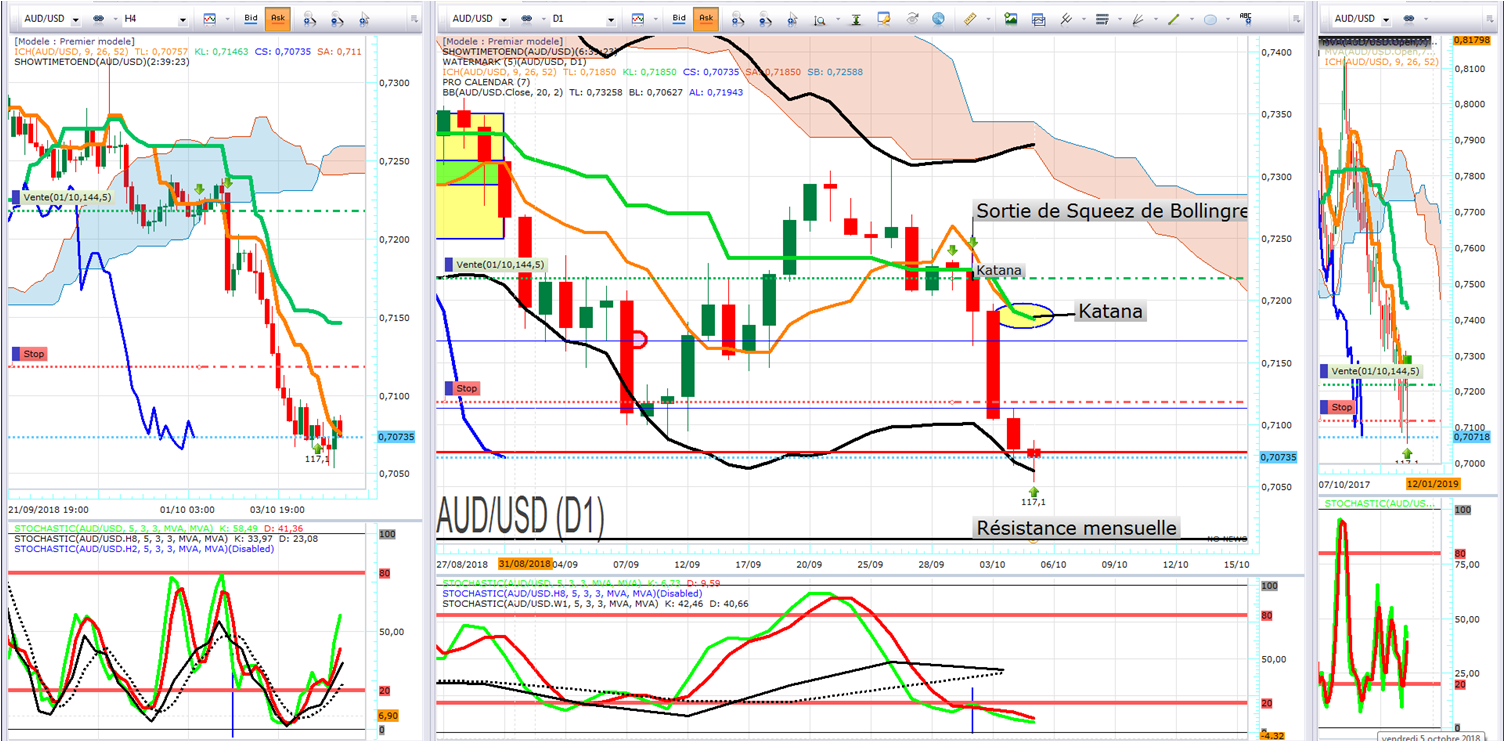This screenshot has height=742, width=1505.
Task: Click the orange 6,90 stochastic value tag
Action: (x=388, y=716)
